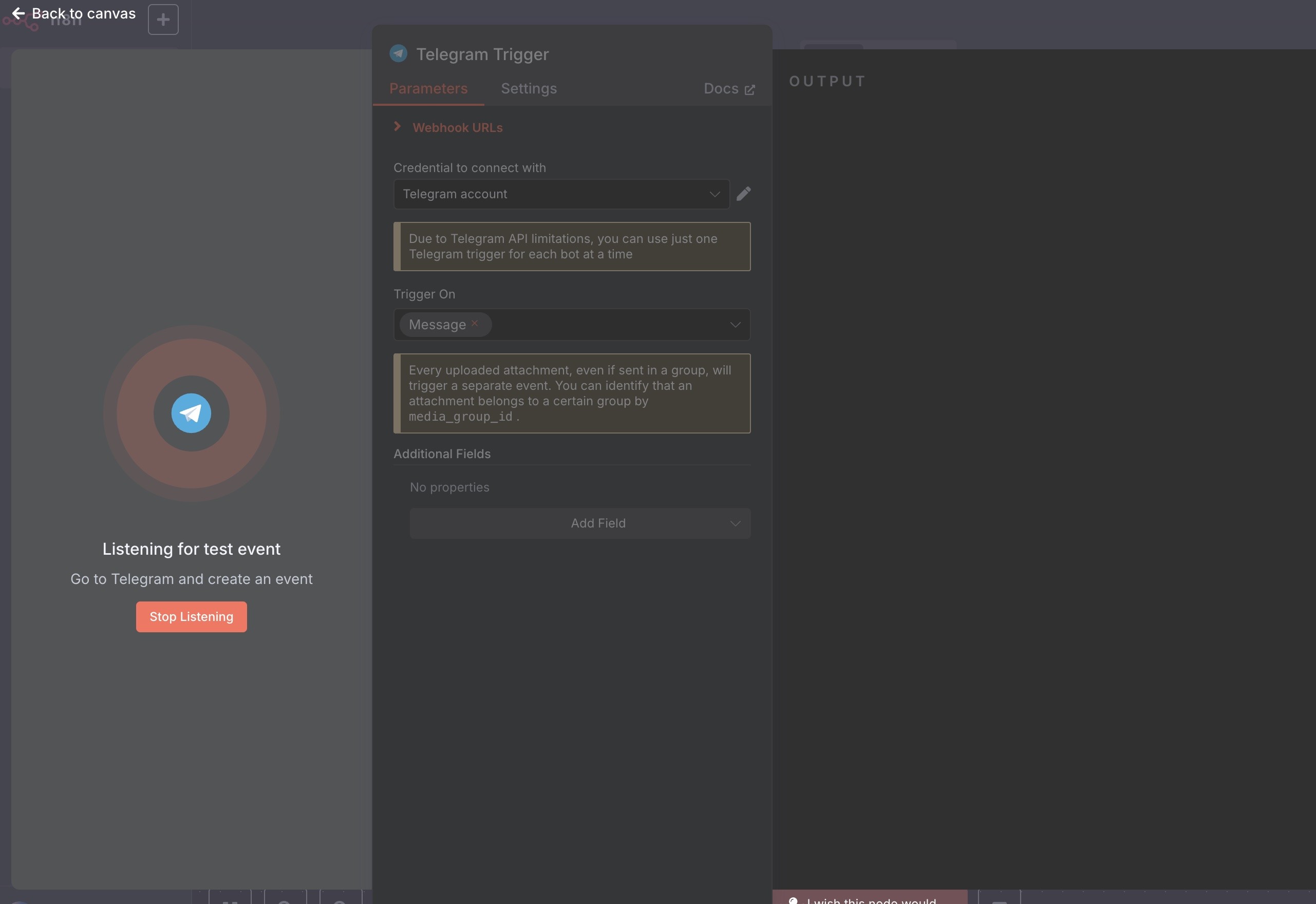
Task: Click the back arrow icon
Action: click(x=18, y=13)
